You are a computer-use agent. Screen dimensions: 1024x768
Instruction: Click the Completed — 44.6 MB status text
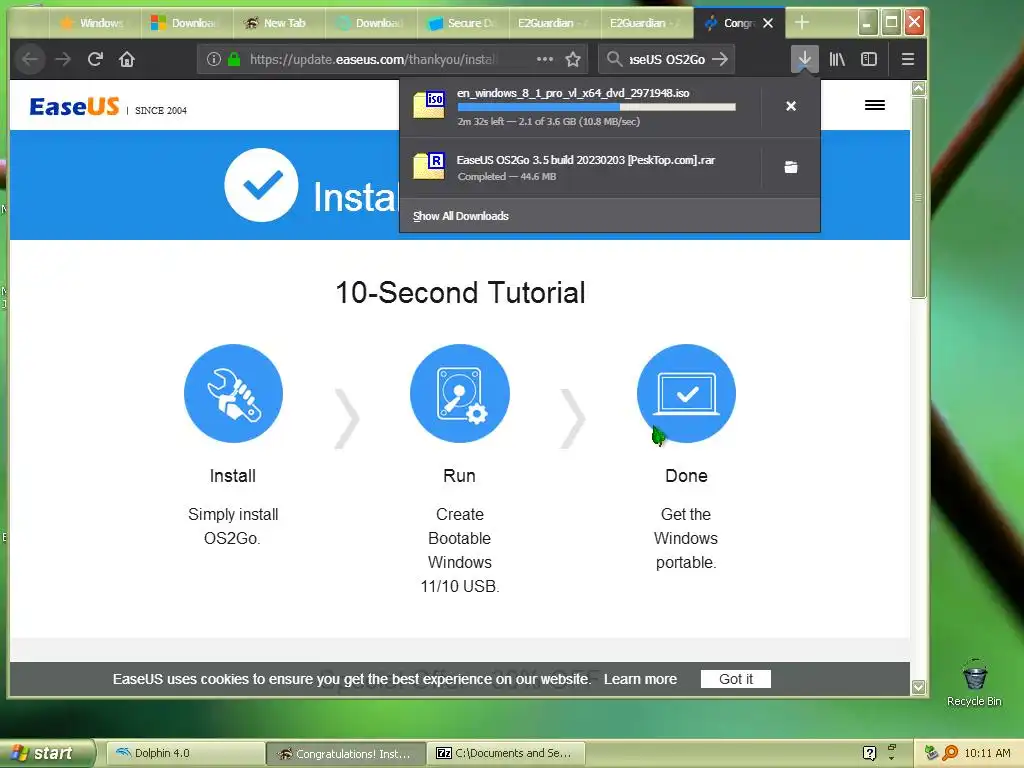click(x=507, y=176)
